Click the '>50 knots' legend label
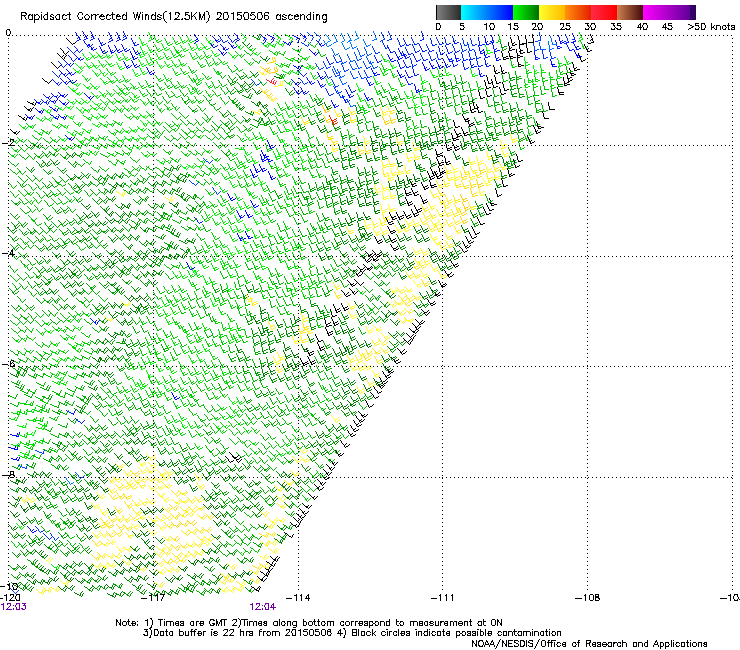This screenshot has width=740, height=650. click(711, 27)
